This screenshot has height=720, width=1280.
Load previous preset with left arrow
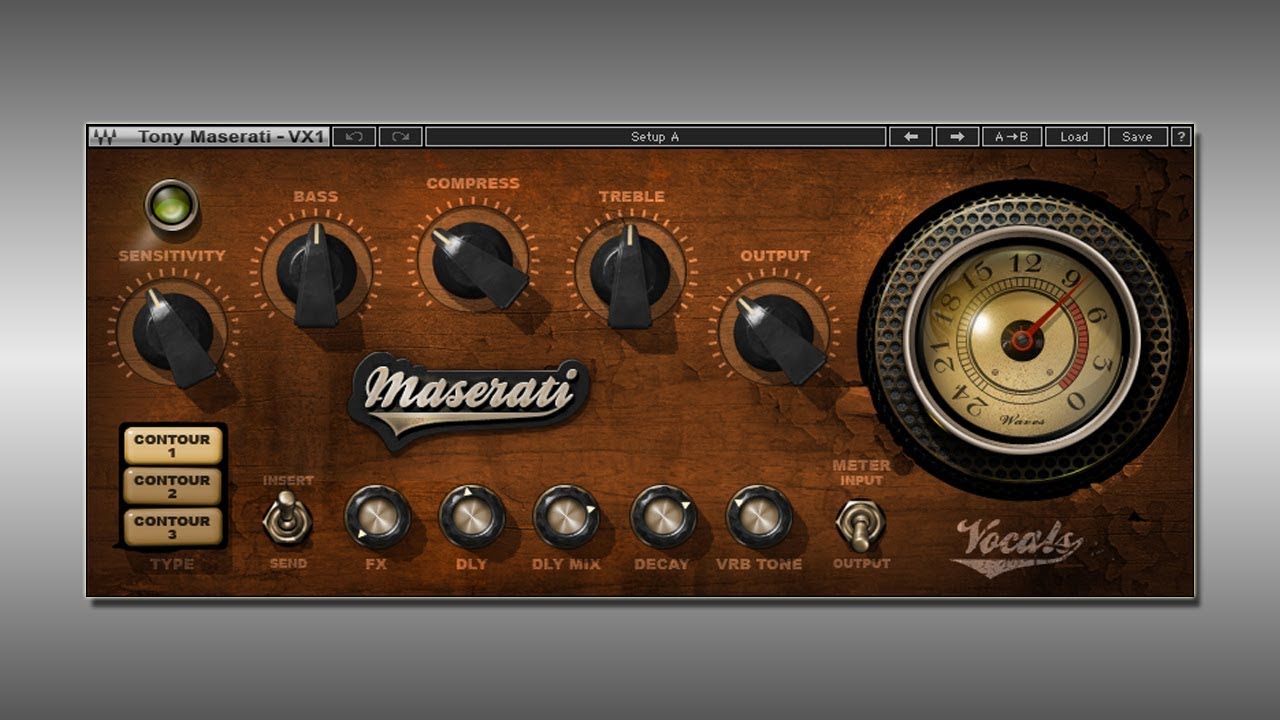(911, 137)
